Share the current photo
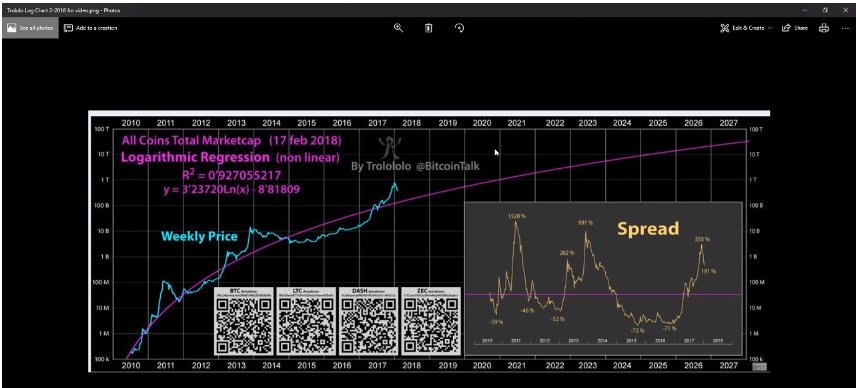The height and width of the screenshot is (388, 856). (x=794, y=28)
